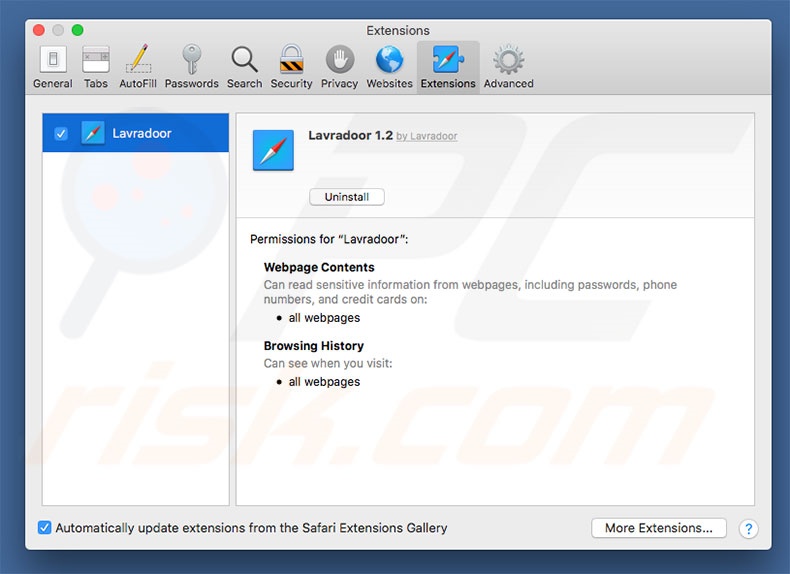This screenshot has height=574, width=790.
Task: Open the General preferences pane
Action: [52, 67]
